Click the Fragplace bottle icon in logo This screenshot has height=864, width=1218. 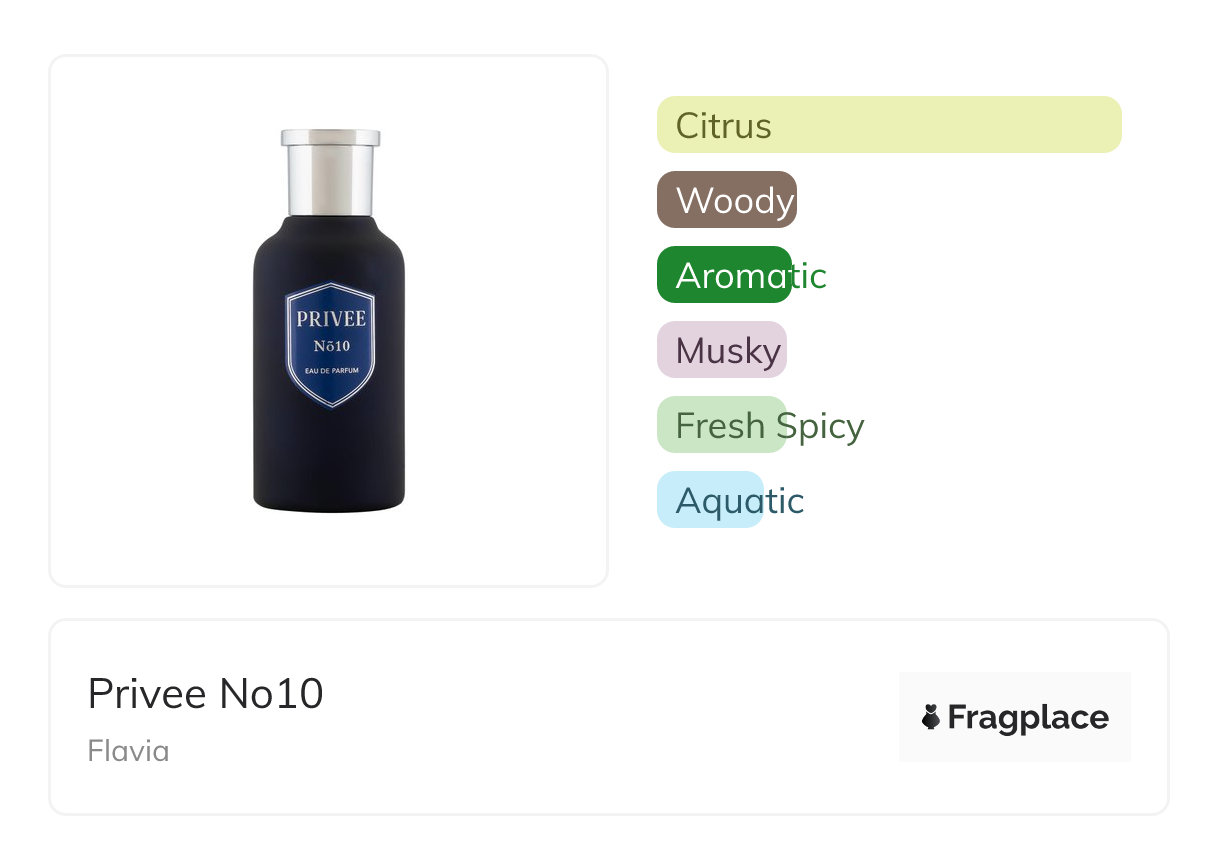point(931,717)
